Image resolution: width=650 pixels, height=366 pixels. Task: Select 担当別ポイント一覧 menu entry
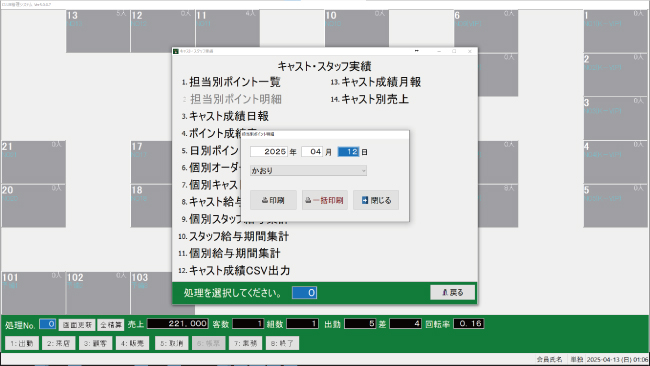pyautogui.click(x=235, y=82)
